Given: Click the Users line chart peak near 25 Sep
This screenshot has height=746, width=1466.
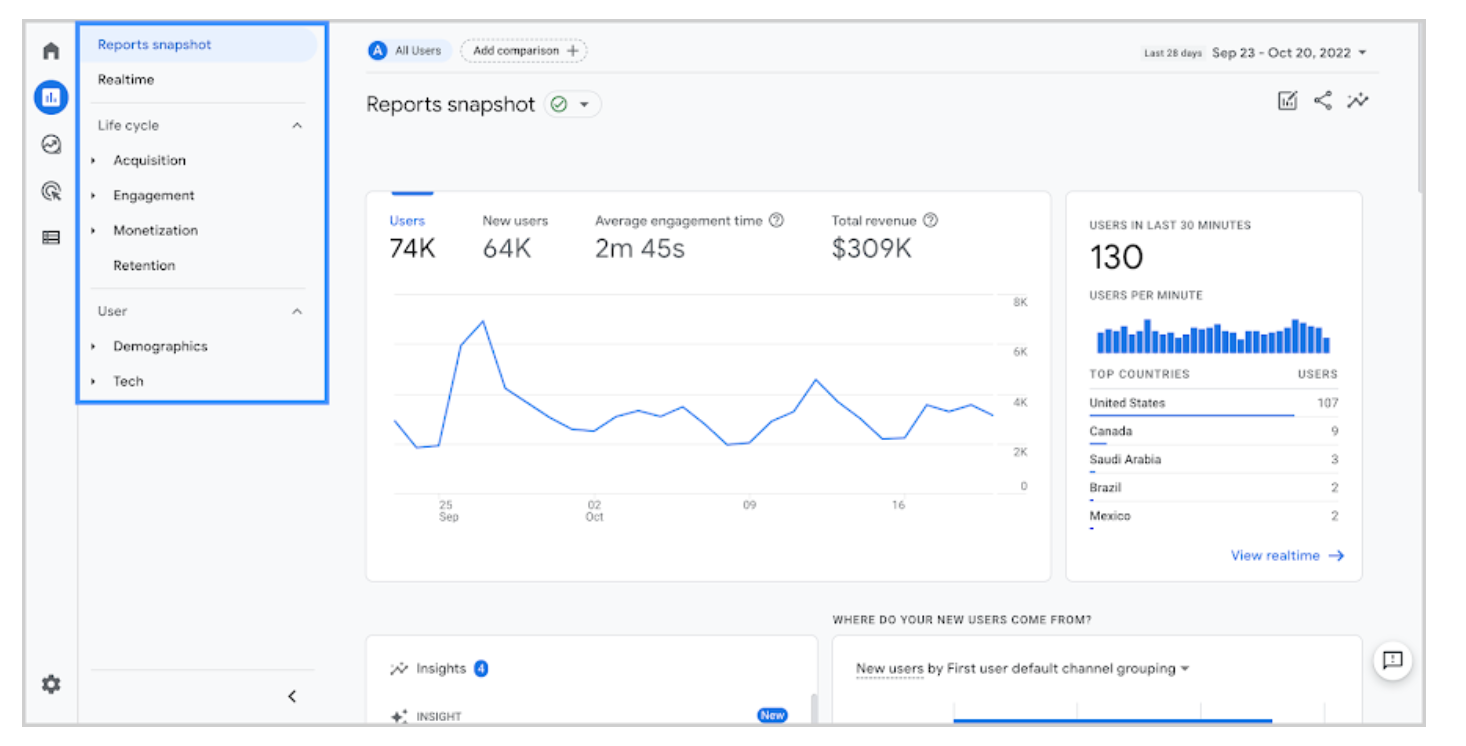Looking at the screenshot, I should (x=483, y=322).
